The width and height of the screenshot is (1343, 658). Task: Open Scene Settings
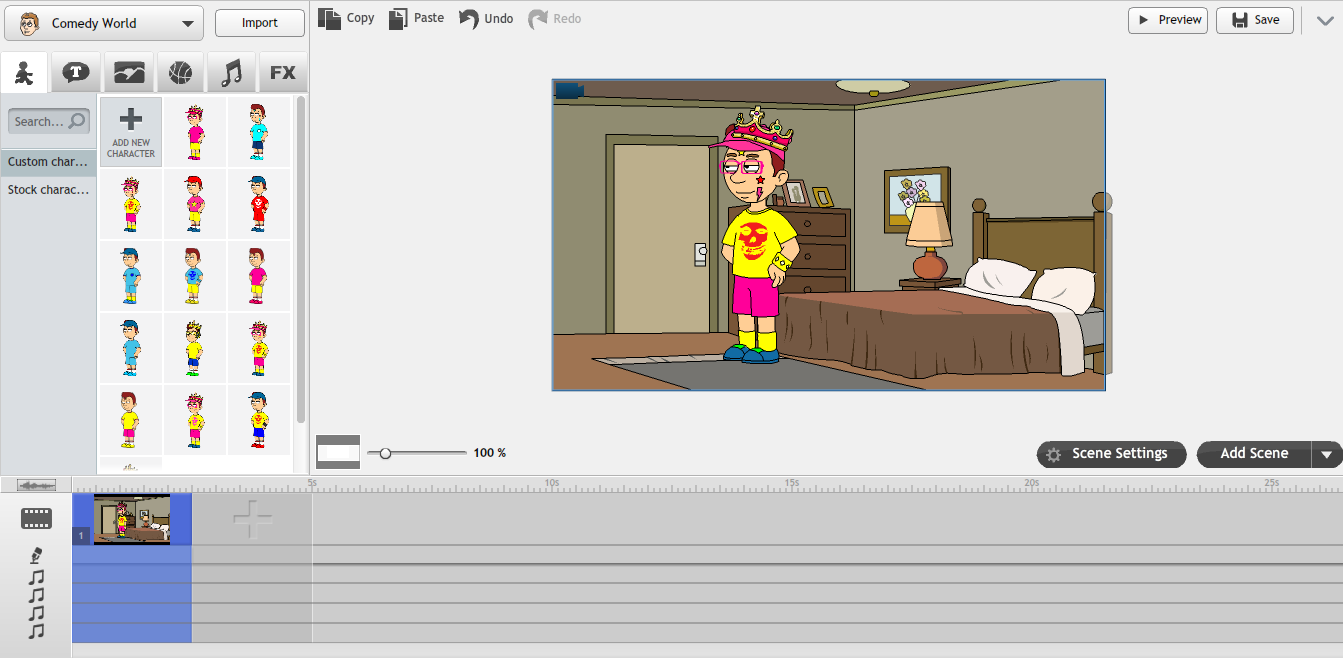point(1110,453)
